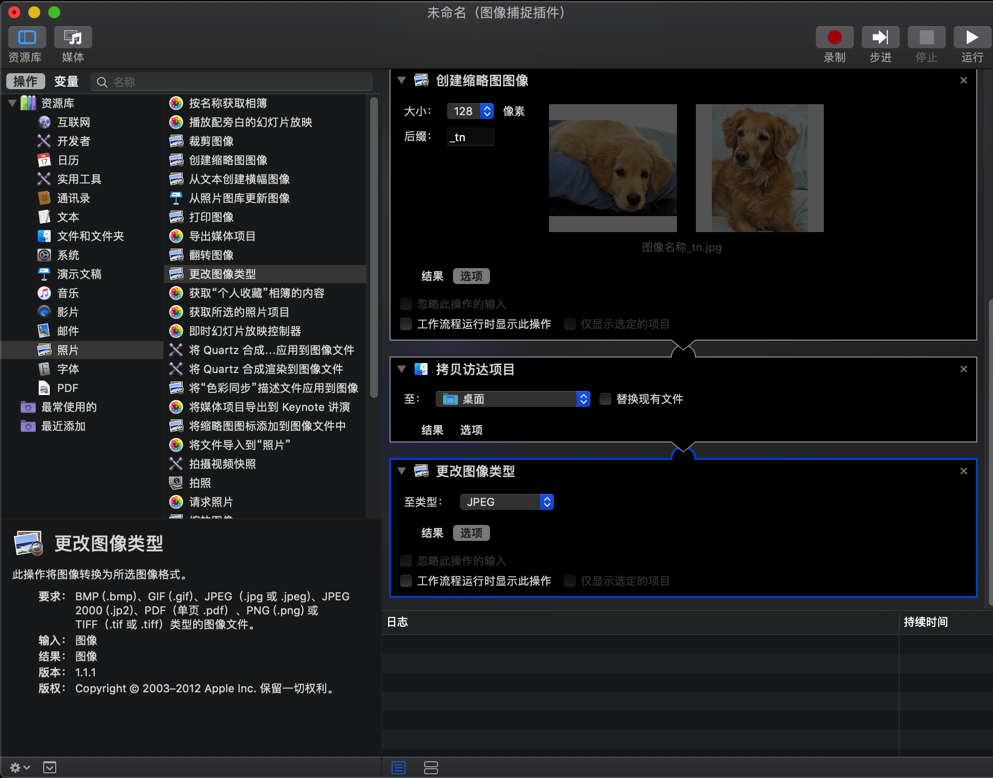993x778 pixels.
Task: Click 选项 in 创建缩略图图像 action
Action: pos(471,276)
